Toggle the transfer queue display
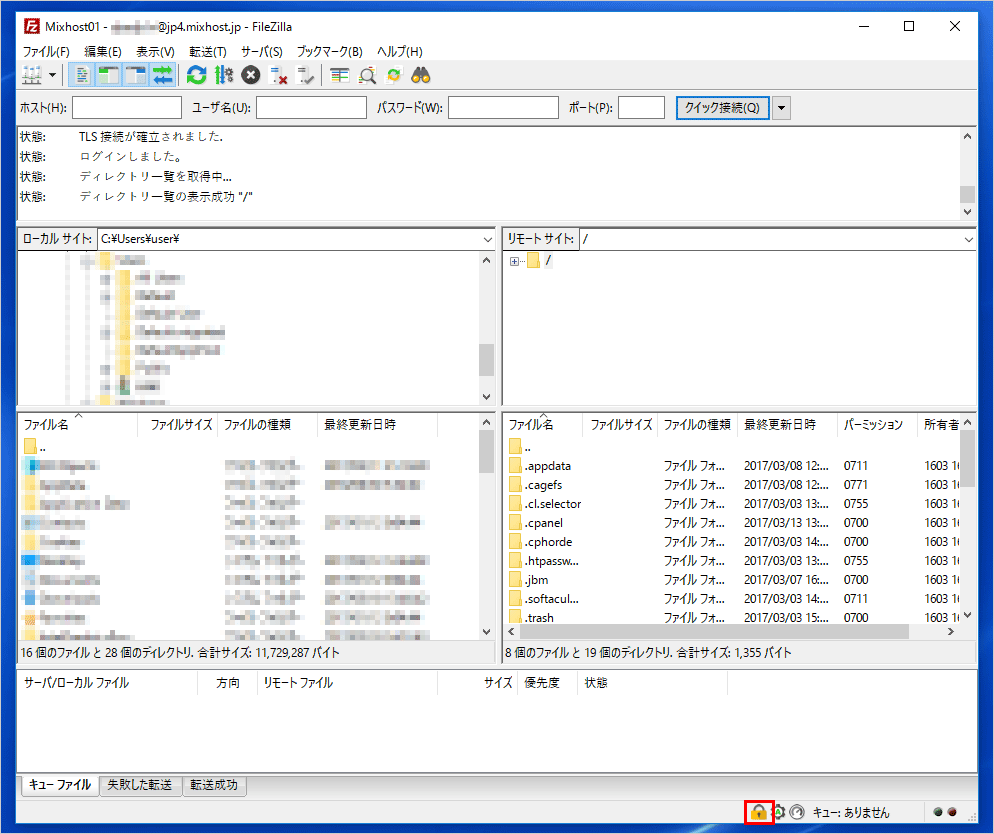This screenshot has width=994, height=834. click(163, 75)
